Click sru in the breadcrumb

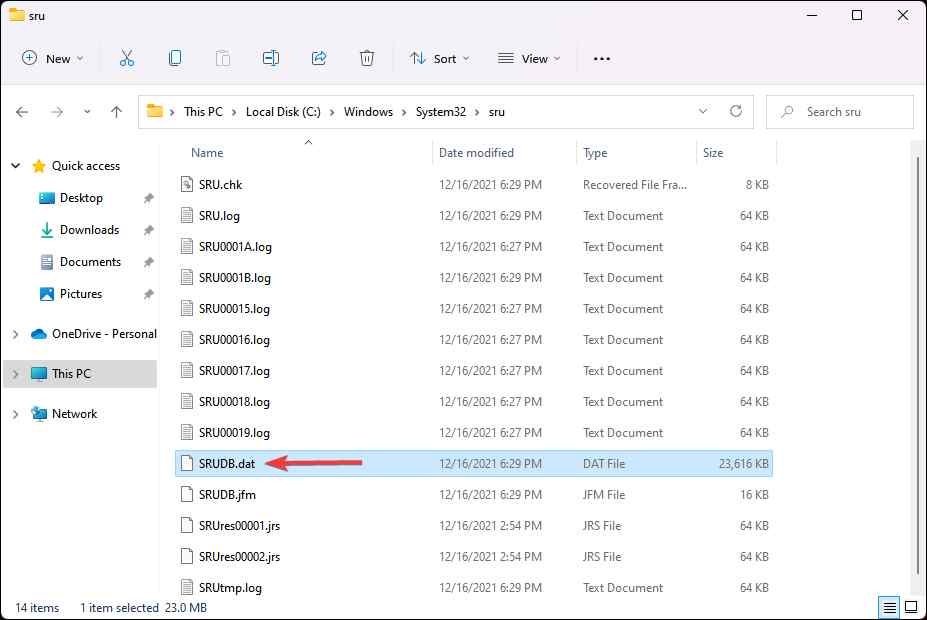click(497, 112)
